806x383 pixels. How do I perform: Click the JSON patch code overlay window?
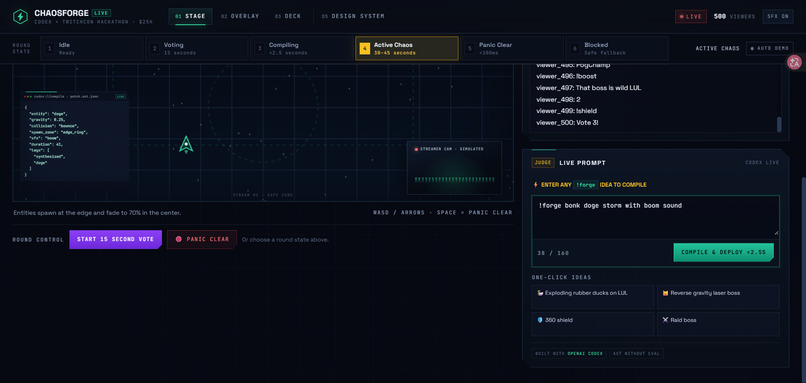click(x=74, y=136)
